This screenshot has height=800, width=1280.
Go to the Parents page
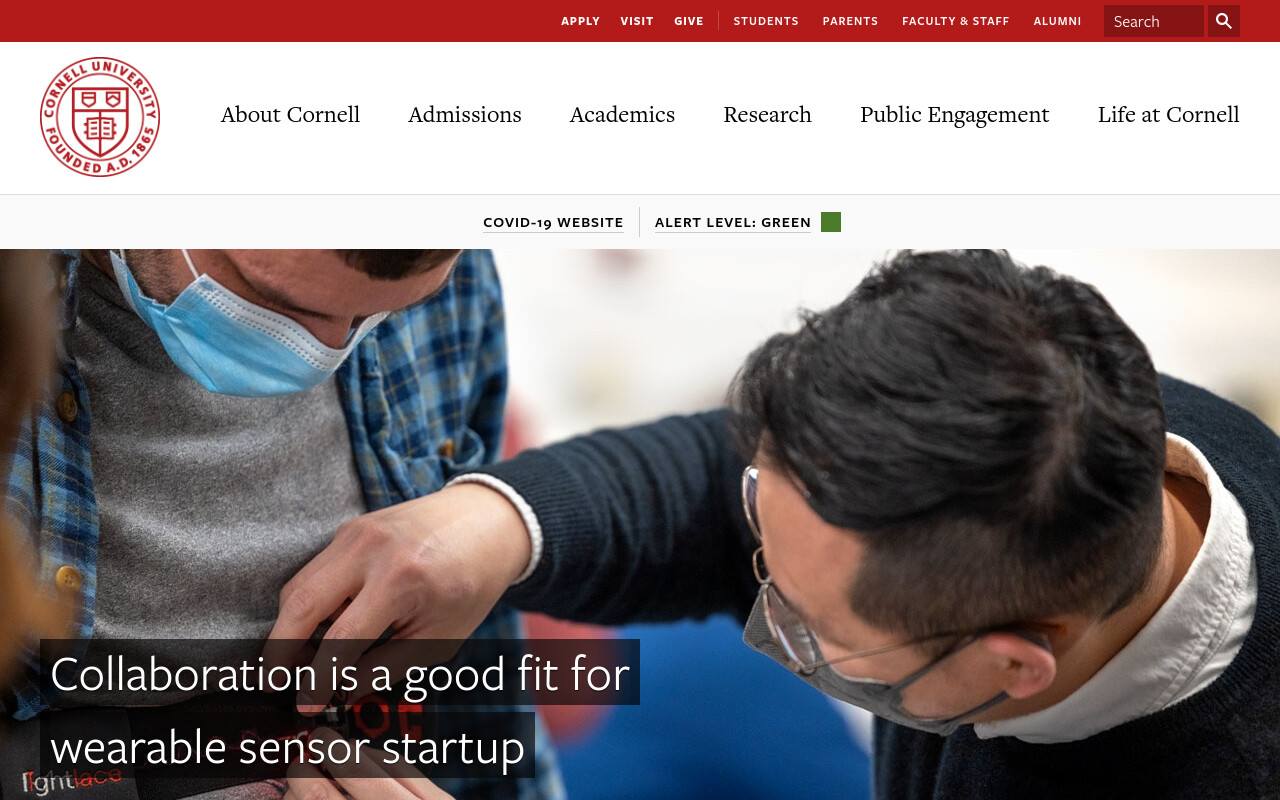[x=850, y=21]
